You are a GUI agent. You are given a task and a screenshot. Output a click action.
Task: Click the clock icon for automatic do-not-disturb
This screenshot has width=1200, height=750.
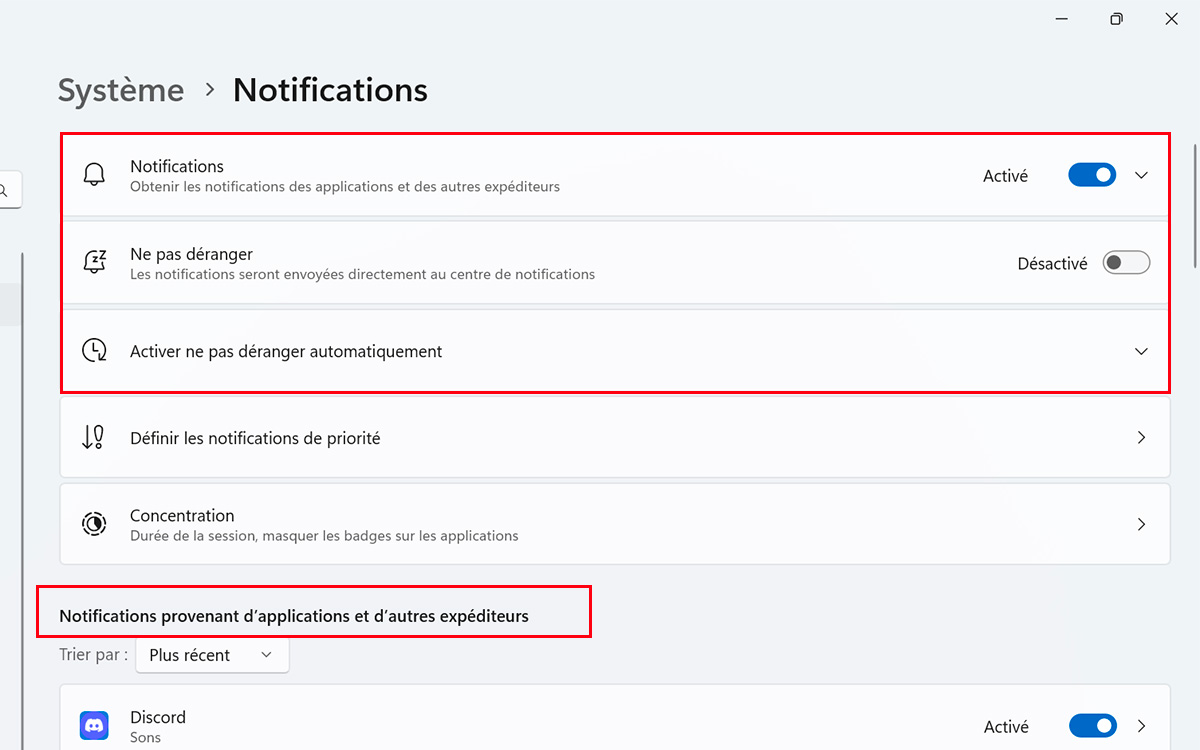click(94, 351)
